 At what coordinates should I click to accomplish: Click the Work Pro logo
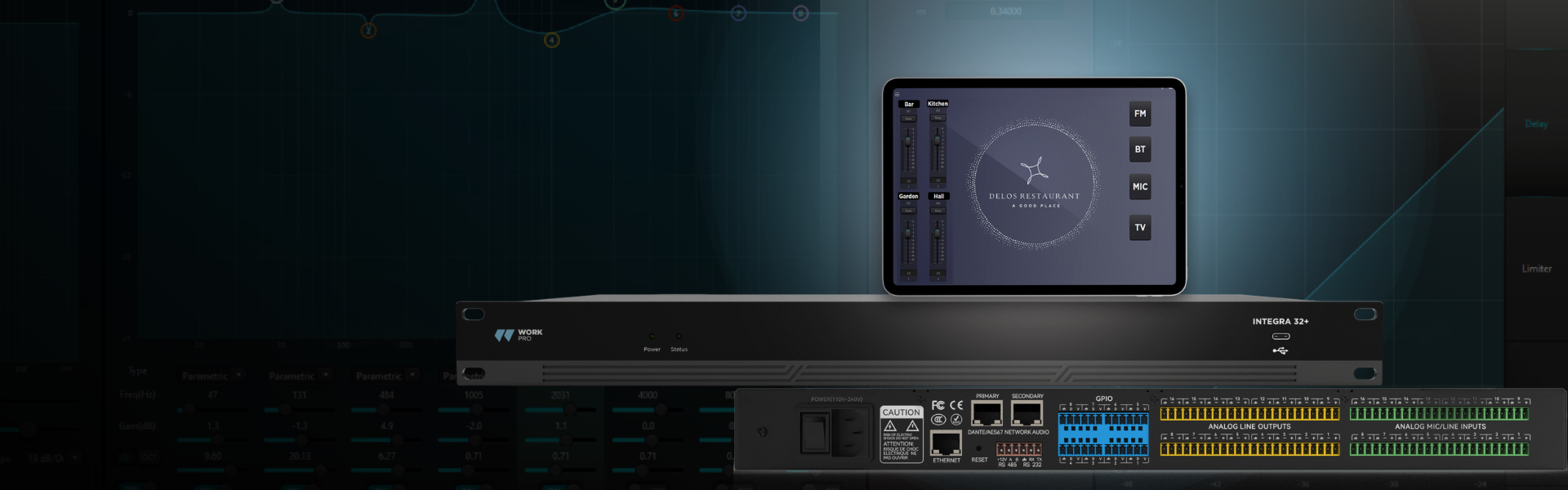click(519, 336)
